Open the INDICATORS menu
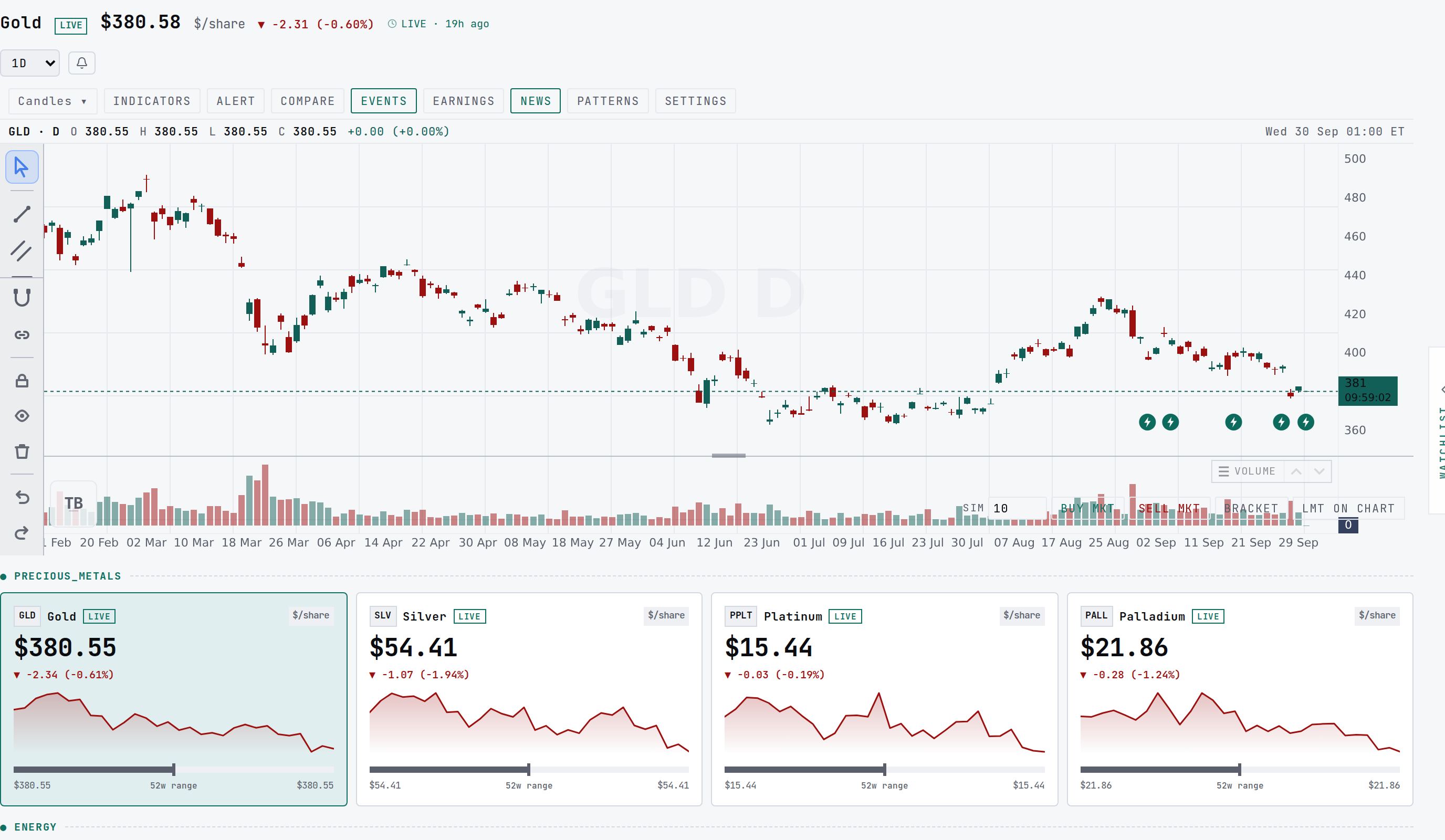This screenshot has height=840, width=1445. 152,101
